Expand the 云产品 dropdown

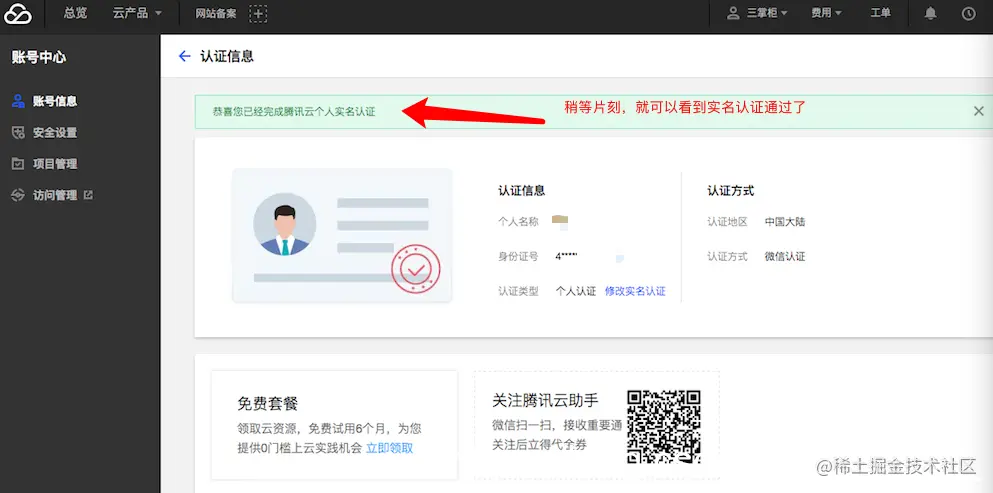[137, 13]
